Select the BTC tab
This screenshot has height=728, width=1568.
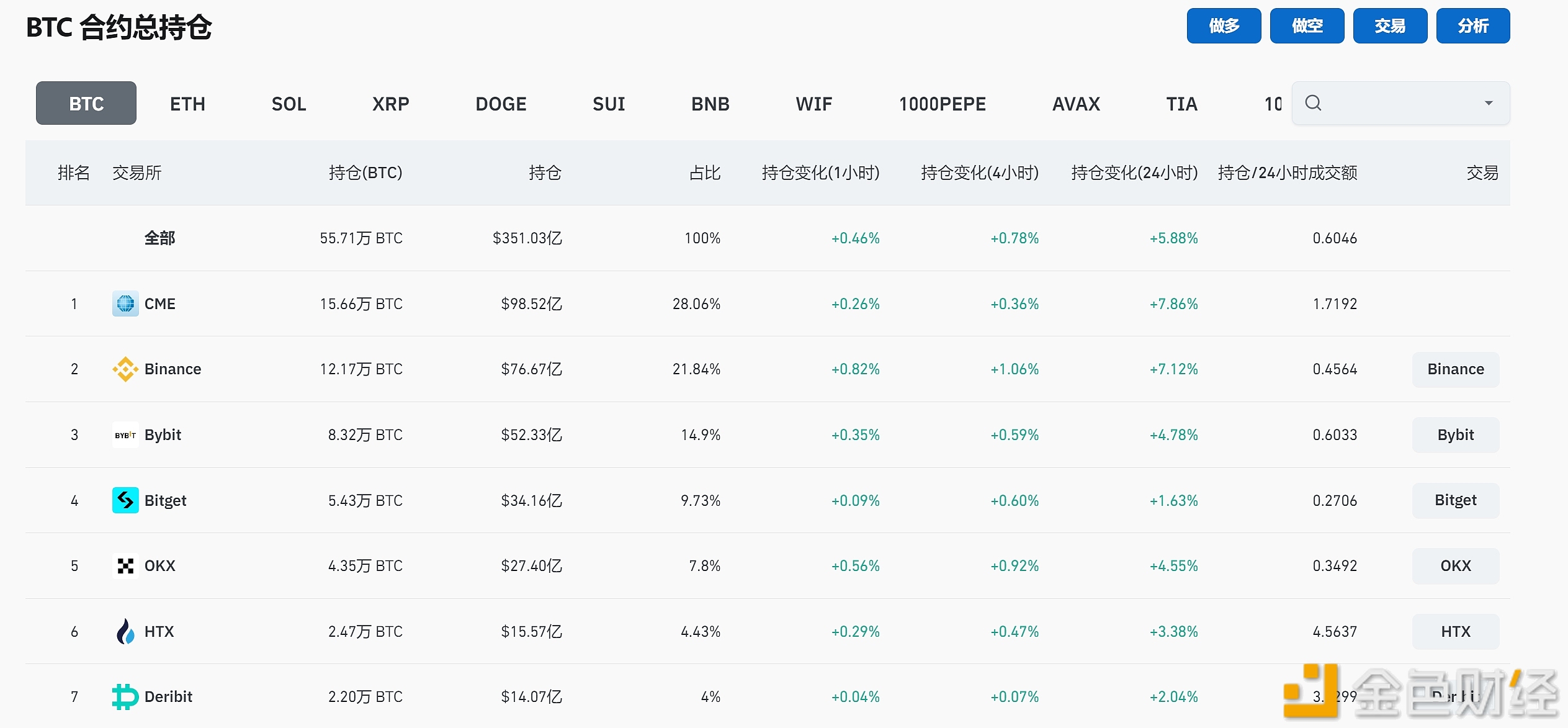[x=86, y=103]
